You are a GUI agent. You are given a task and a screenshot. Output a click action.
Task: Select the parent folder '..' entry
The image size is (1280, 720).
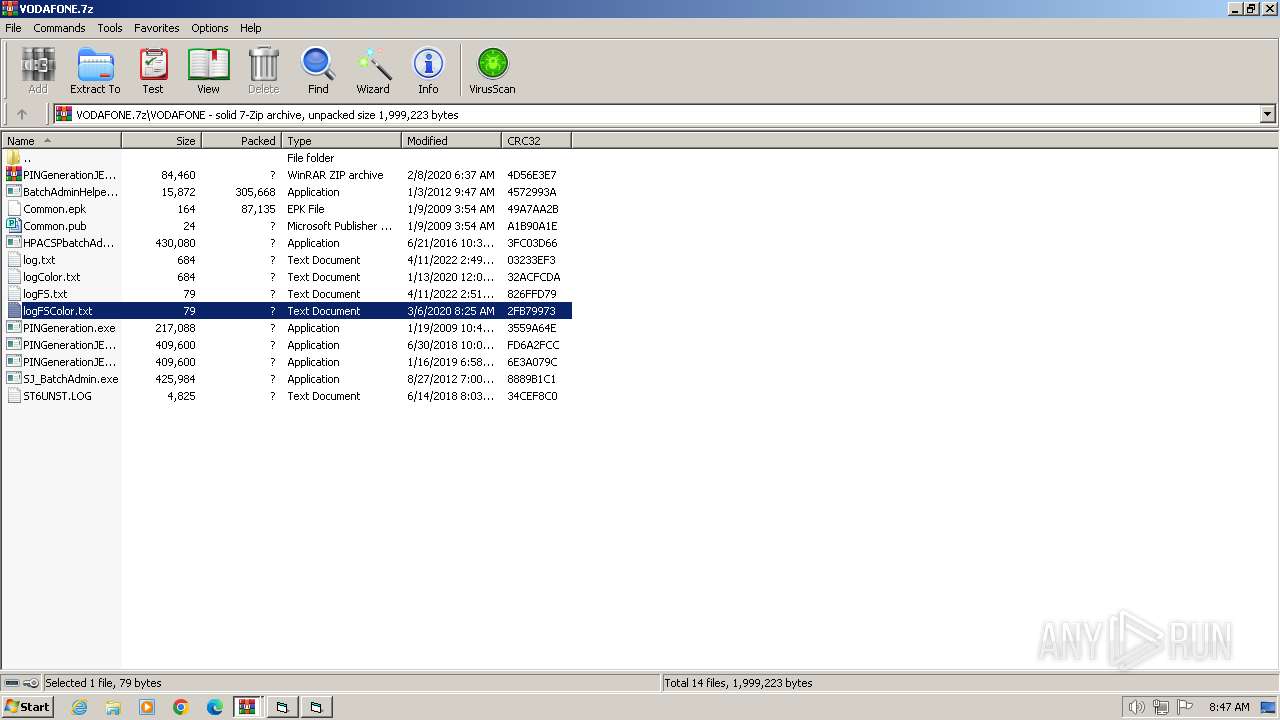(x=287, y=158)
